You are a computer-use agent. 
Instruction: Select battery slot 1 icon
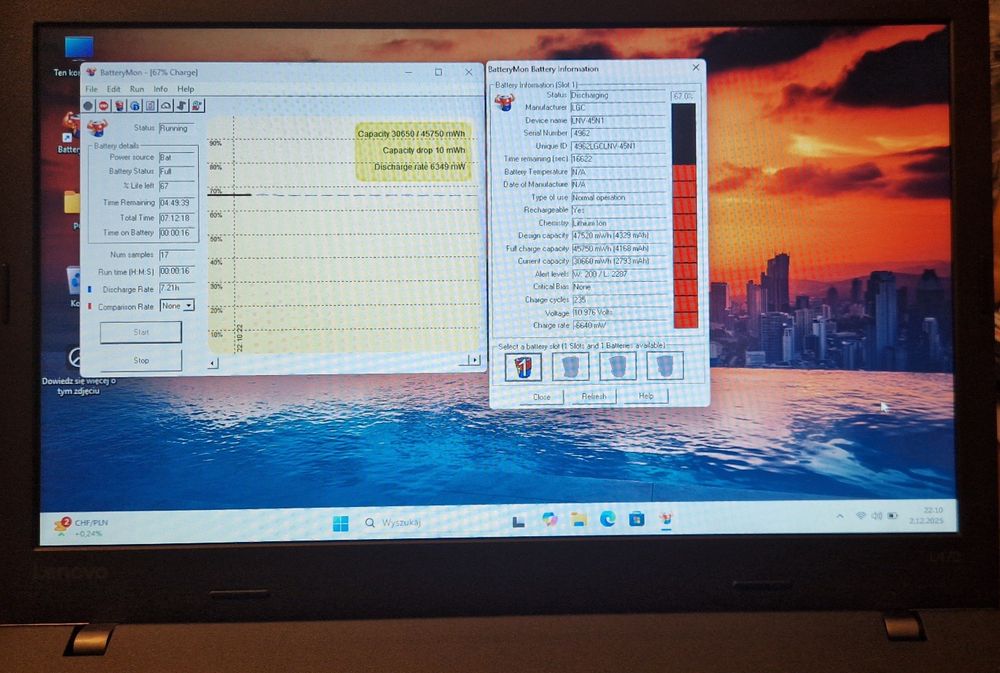point(523,367)
